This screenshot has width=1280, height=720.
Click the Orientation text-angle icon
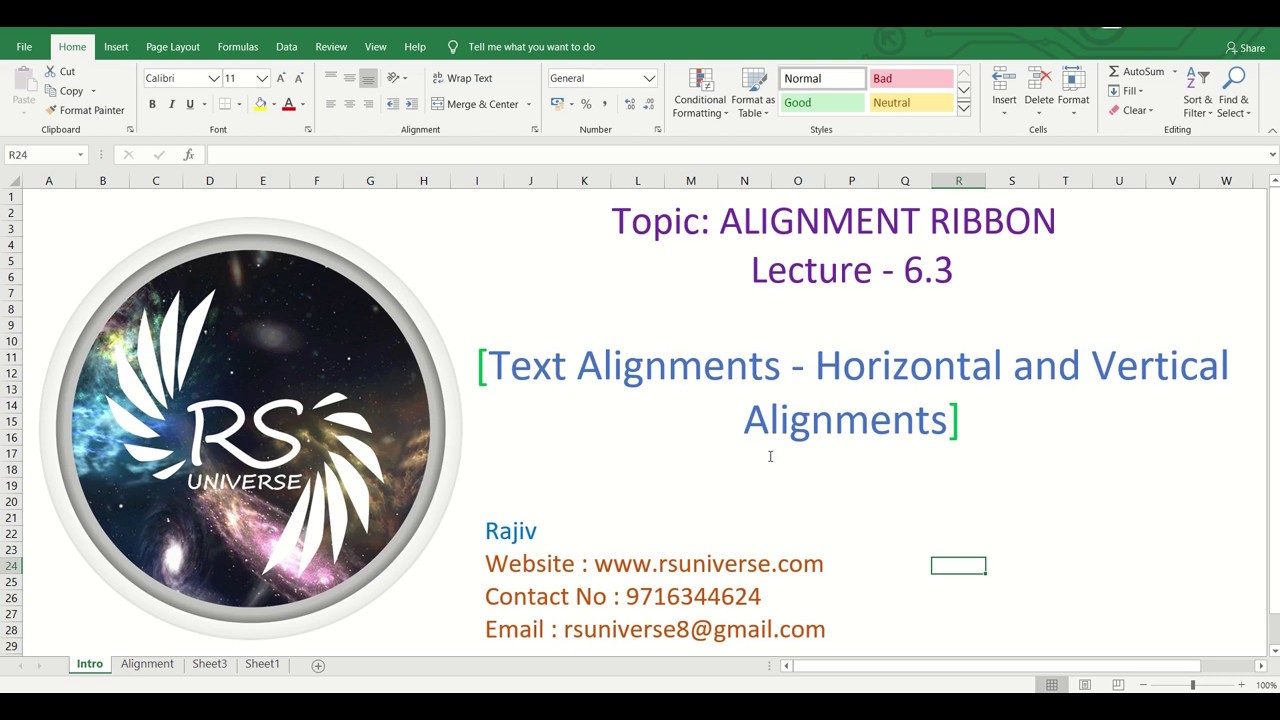pos(394,78)
